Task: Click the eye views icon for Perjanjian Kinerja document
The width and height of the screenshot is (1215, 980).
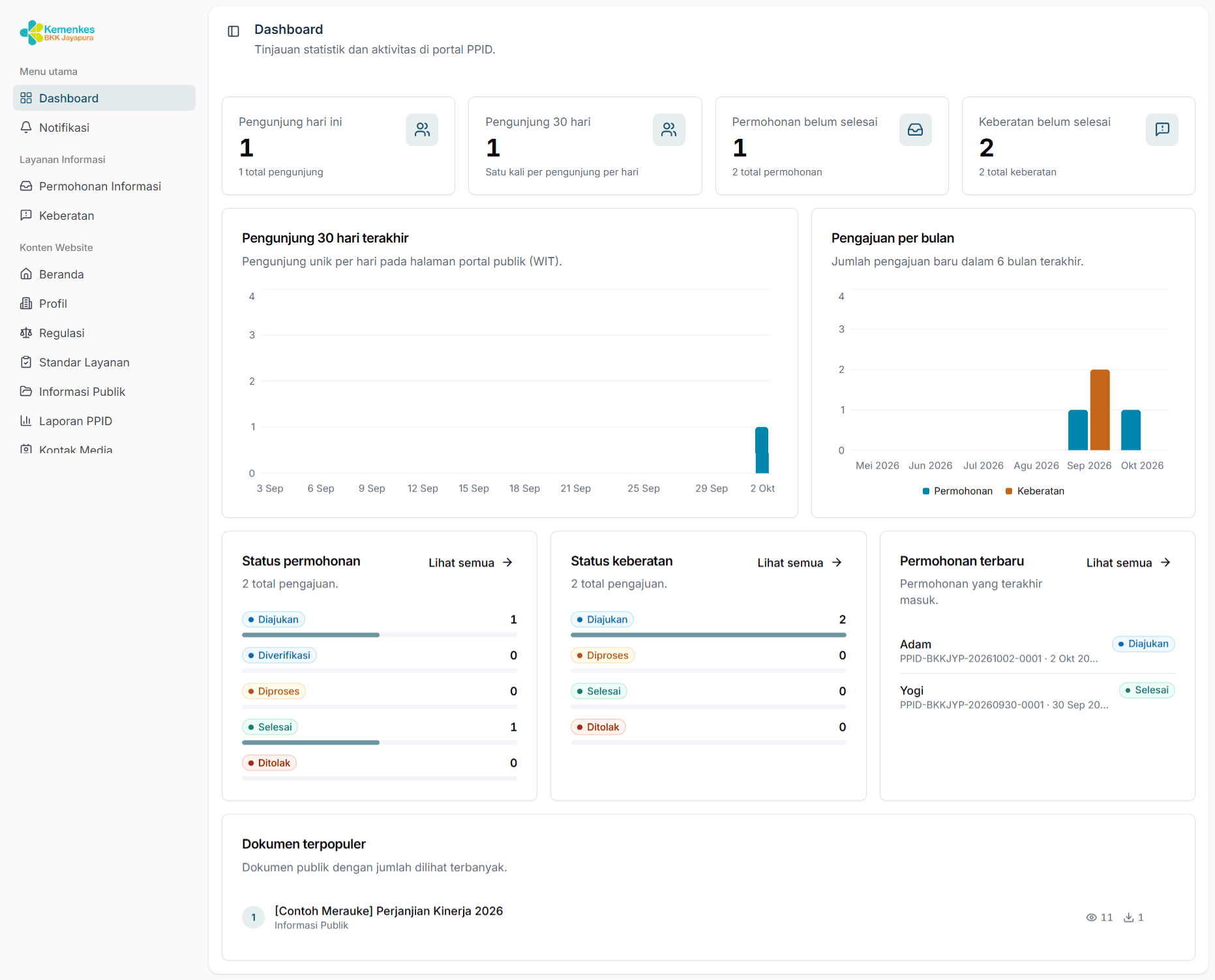Action: pos(1091,917)
